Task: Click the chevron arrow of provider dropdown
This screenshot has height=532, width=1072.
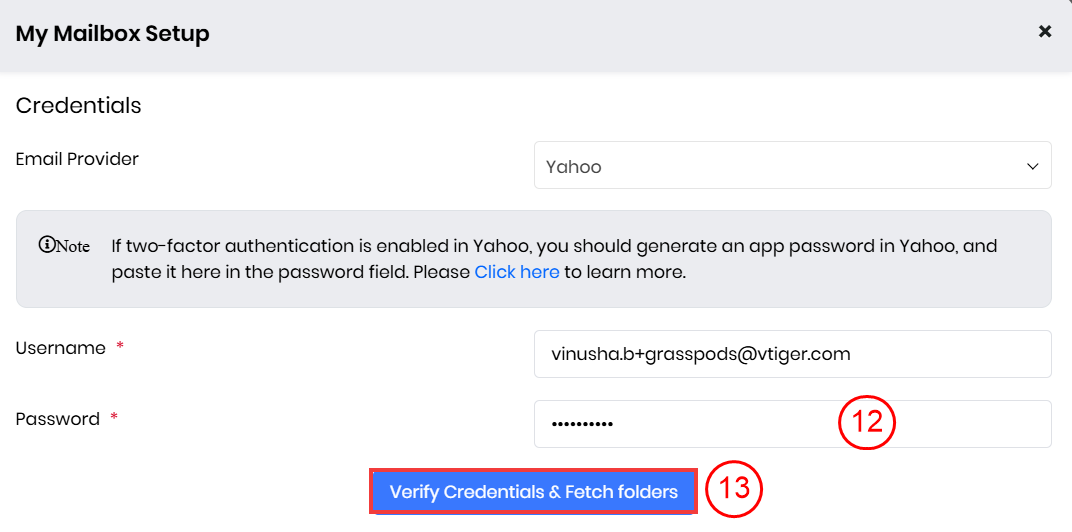Action: (x=1033, y=167)
